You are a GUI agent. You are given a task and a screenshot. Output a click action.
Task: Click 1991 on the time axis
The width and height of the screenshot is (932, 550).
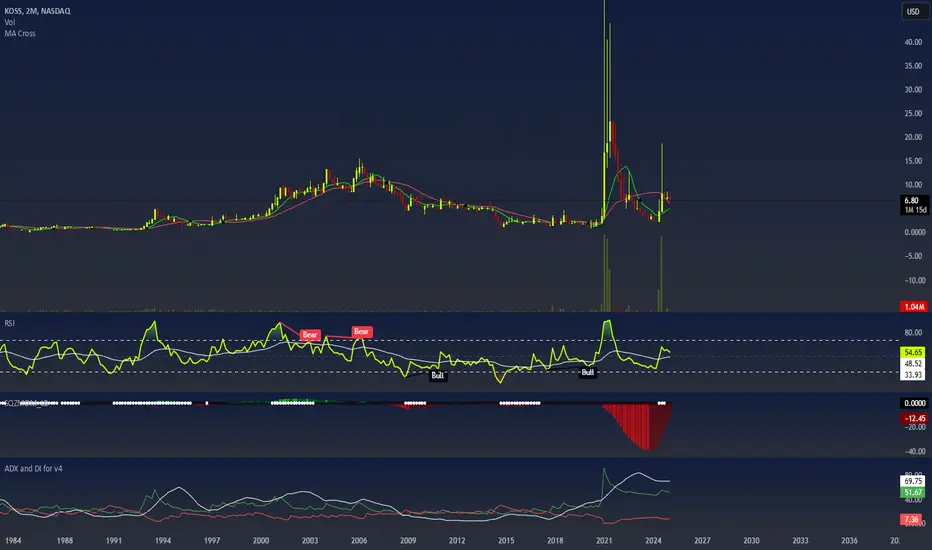[x=114, y=540]
